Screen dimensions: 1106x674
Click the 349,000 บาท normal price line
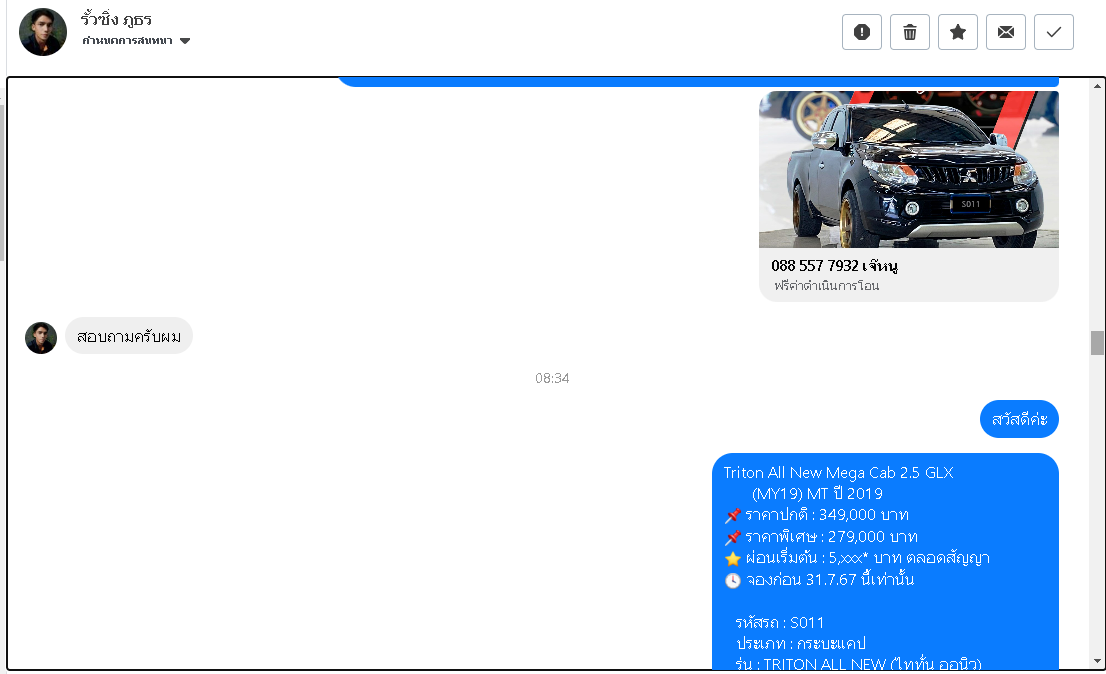tap(817, 515)
